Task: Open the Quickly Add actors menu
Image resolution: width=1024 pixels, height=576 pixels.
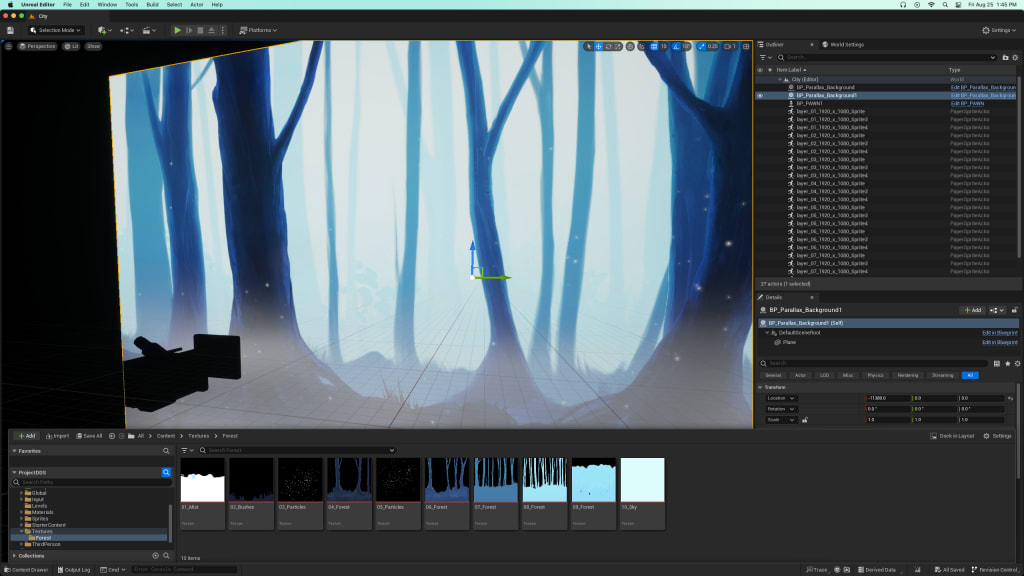Action: [x=103, y=30]
